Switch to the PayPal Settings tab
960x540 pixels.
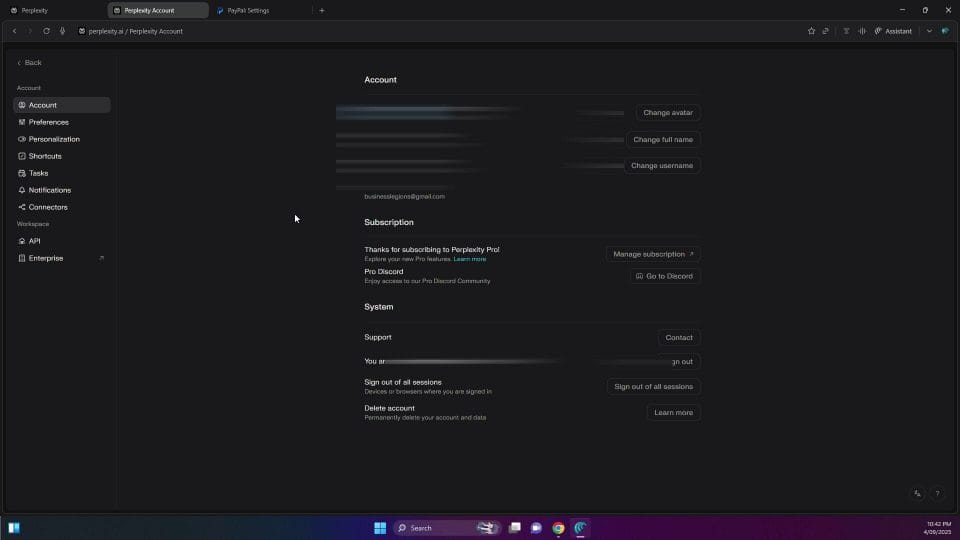tap(246, 10)
